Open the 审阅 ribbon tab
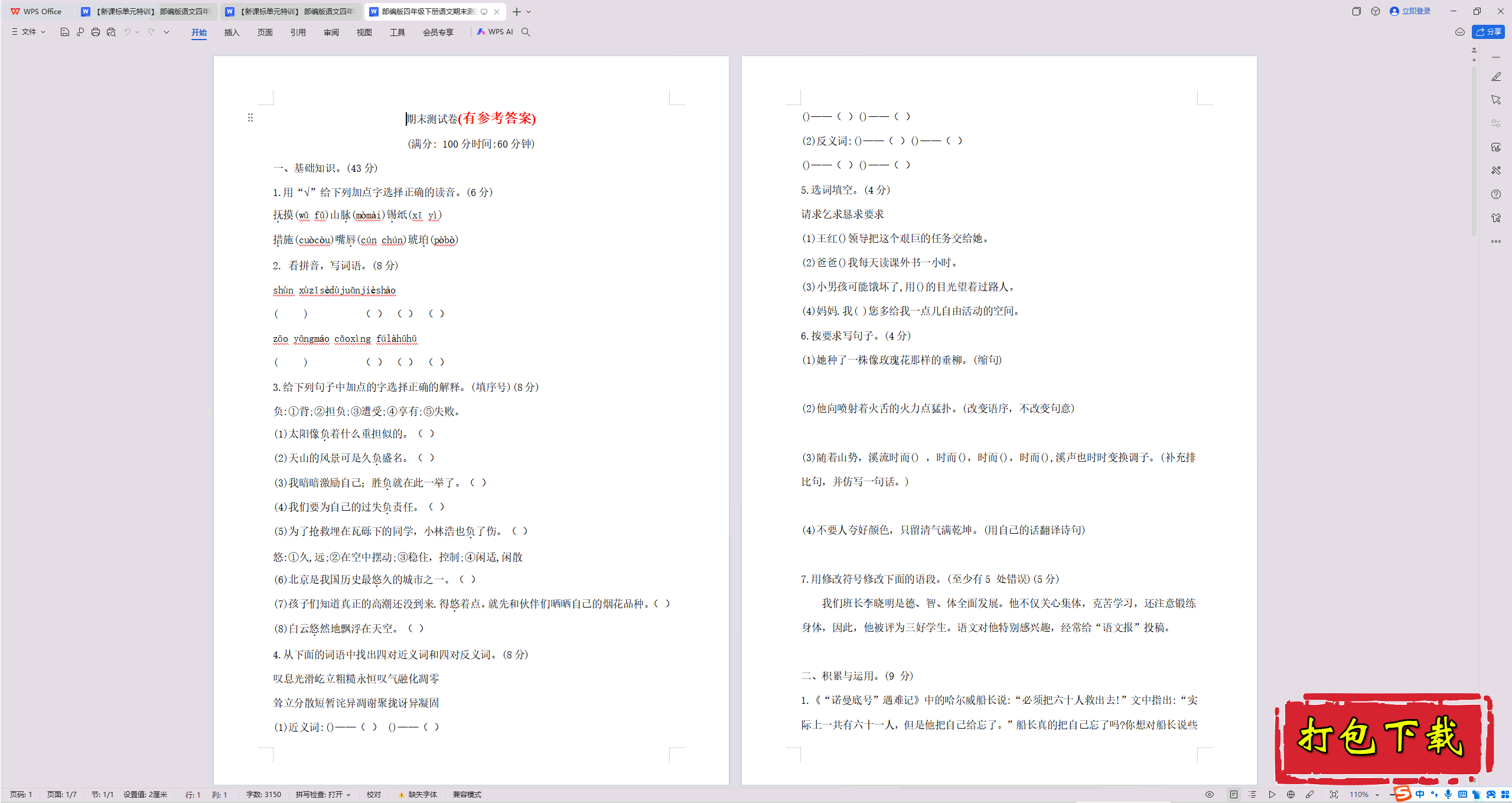This screenshot has height=803, width=1512. click(331, 32)
